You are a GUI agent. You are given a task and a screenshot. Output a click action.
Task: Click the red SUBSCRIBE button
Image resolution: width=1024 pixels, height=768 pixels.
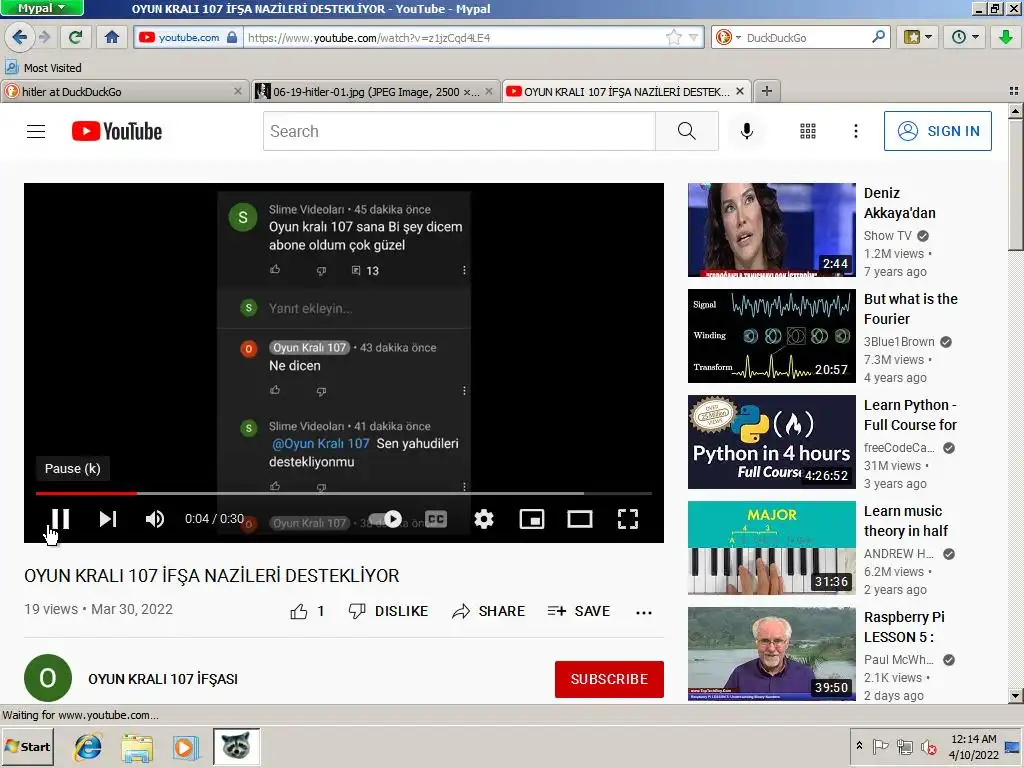click(609, 679)
